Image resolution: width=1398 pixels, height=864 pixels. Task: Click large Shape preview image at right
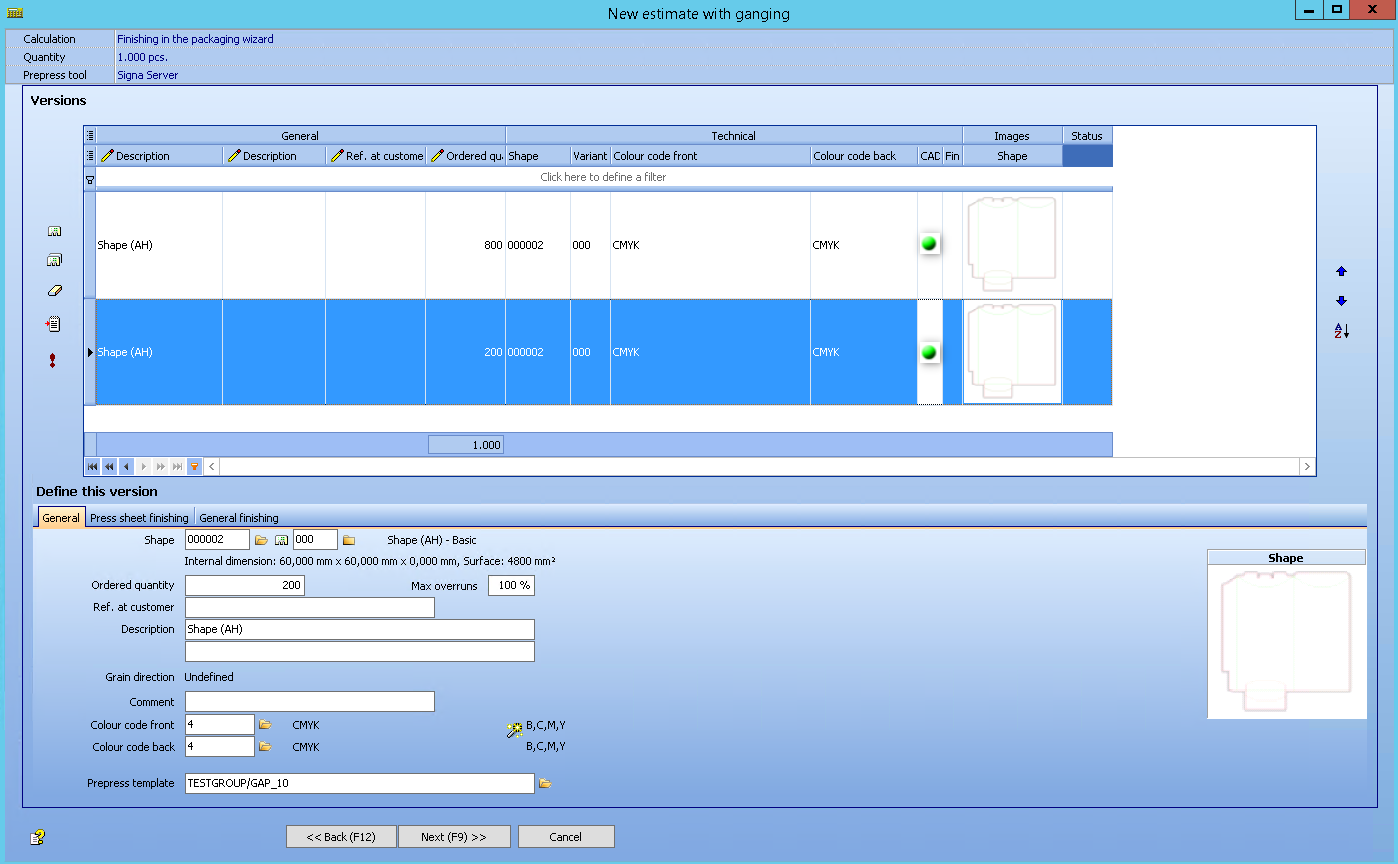1286,642
